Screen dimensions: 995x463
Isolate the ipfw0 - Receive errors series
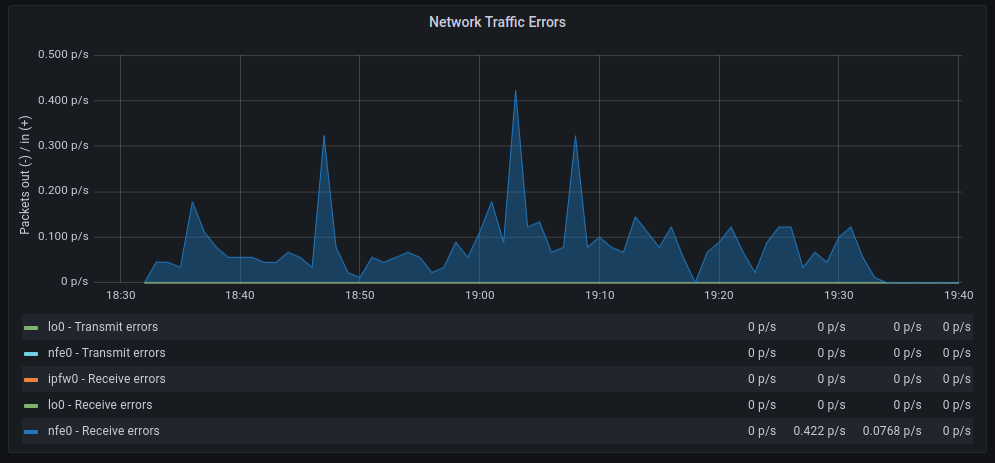pyautogui.click(x=106, y=379)
